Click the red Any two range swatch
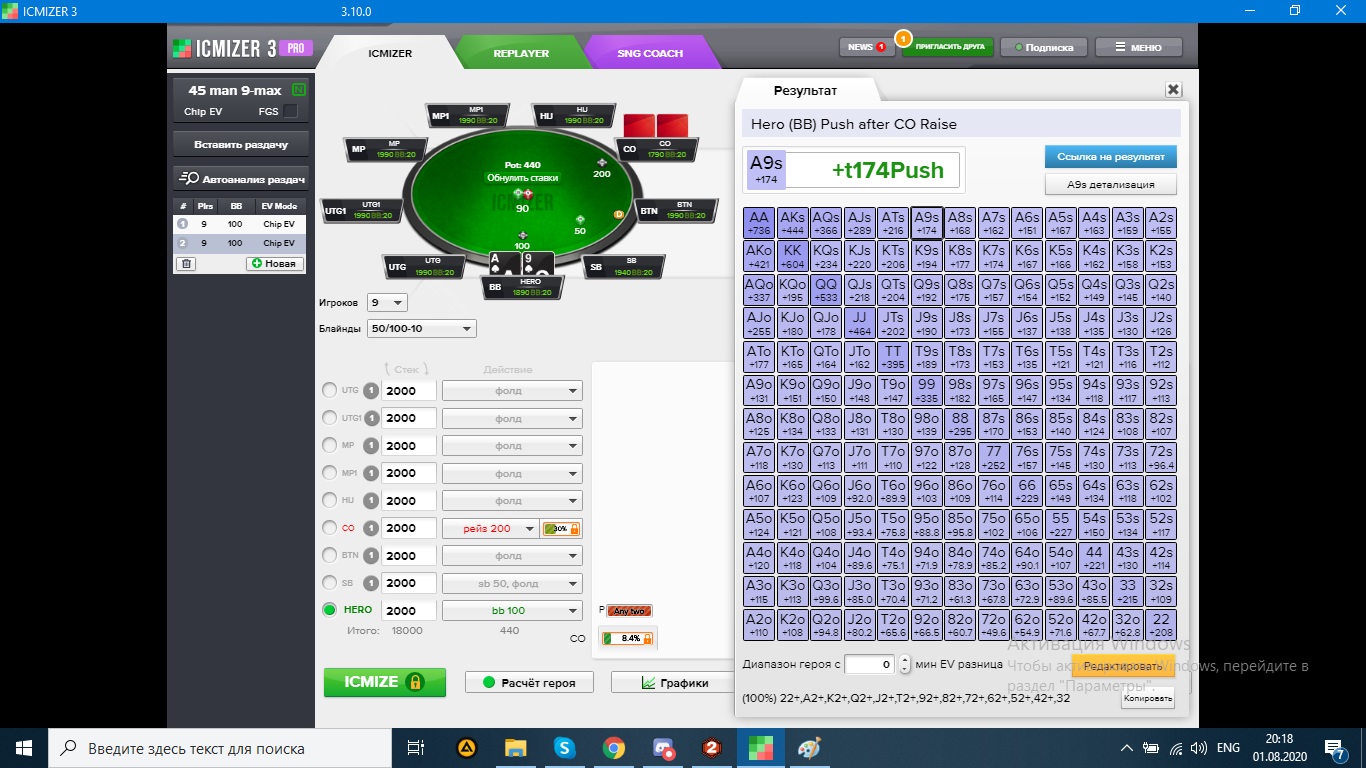The width and height of the screenshot is (1366, 768). pyautogui.click(x=629, y=610)
